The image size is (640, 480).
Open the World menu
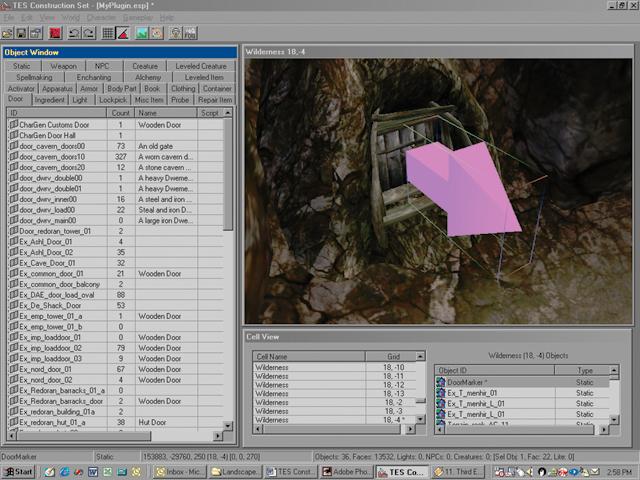pyautogui.click(x=70, y=18)
